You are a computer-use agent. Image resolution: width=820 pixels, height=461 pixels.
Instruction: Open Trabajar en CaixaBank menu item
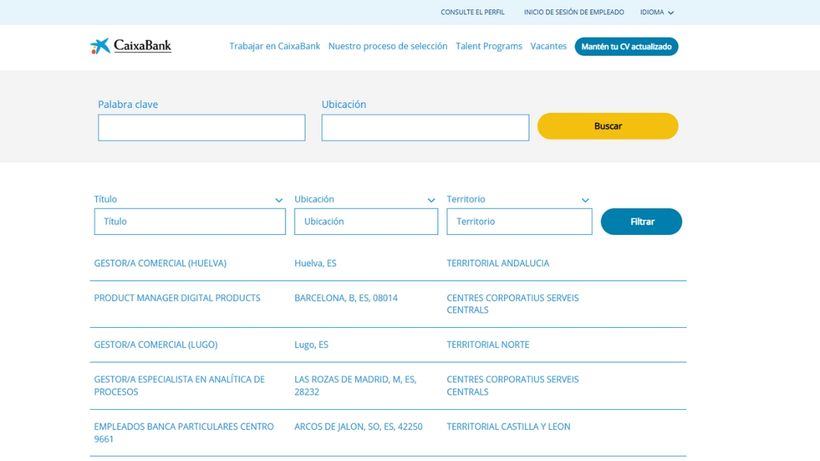click(274, 46)
